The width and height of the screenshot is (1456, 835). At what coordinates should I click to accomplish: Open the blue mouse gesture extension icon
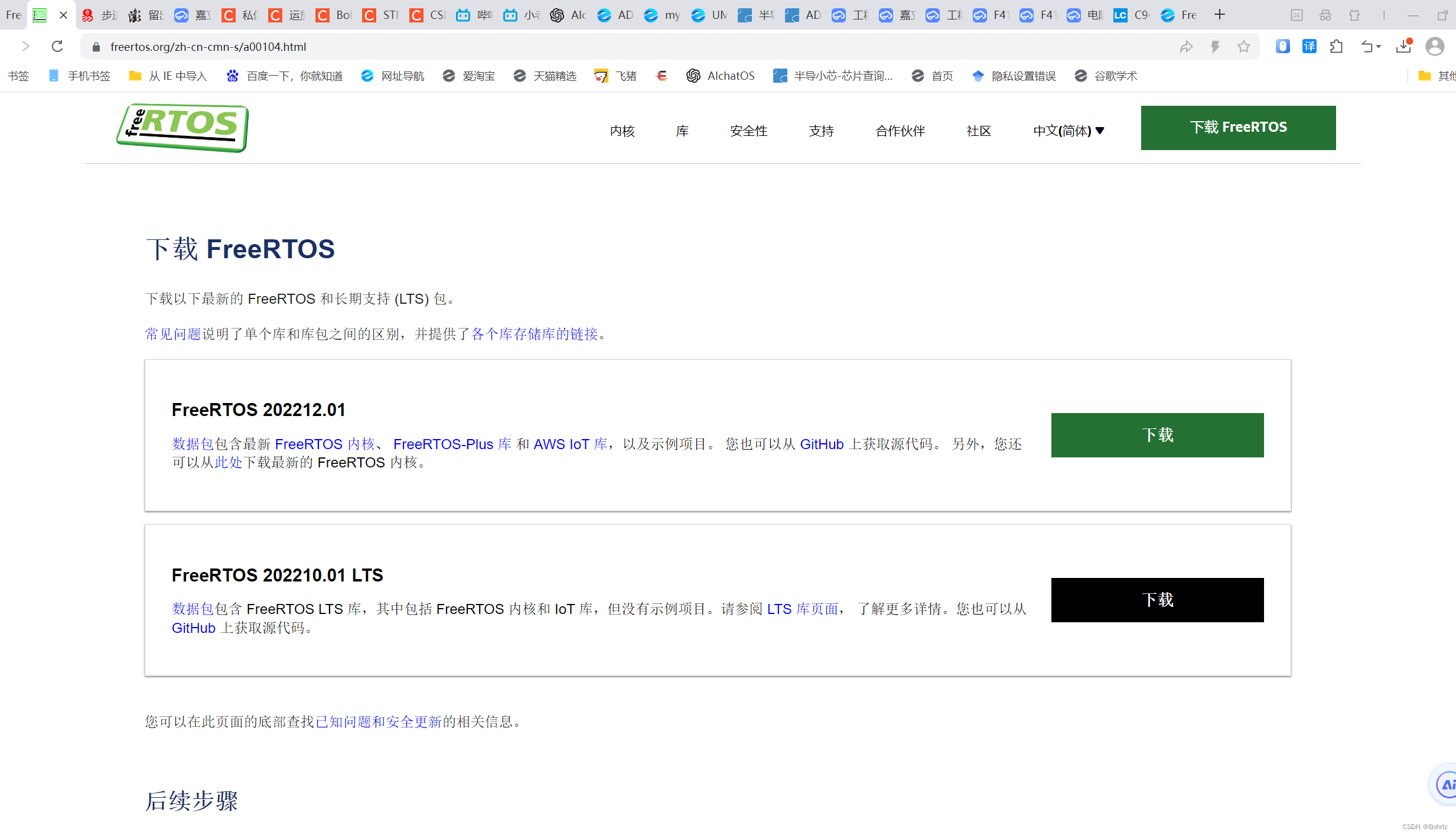click(x=1282, y=46)
